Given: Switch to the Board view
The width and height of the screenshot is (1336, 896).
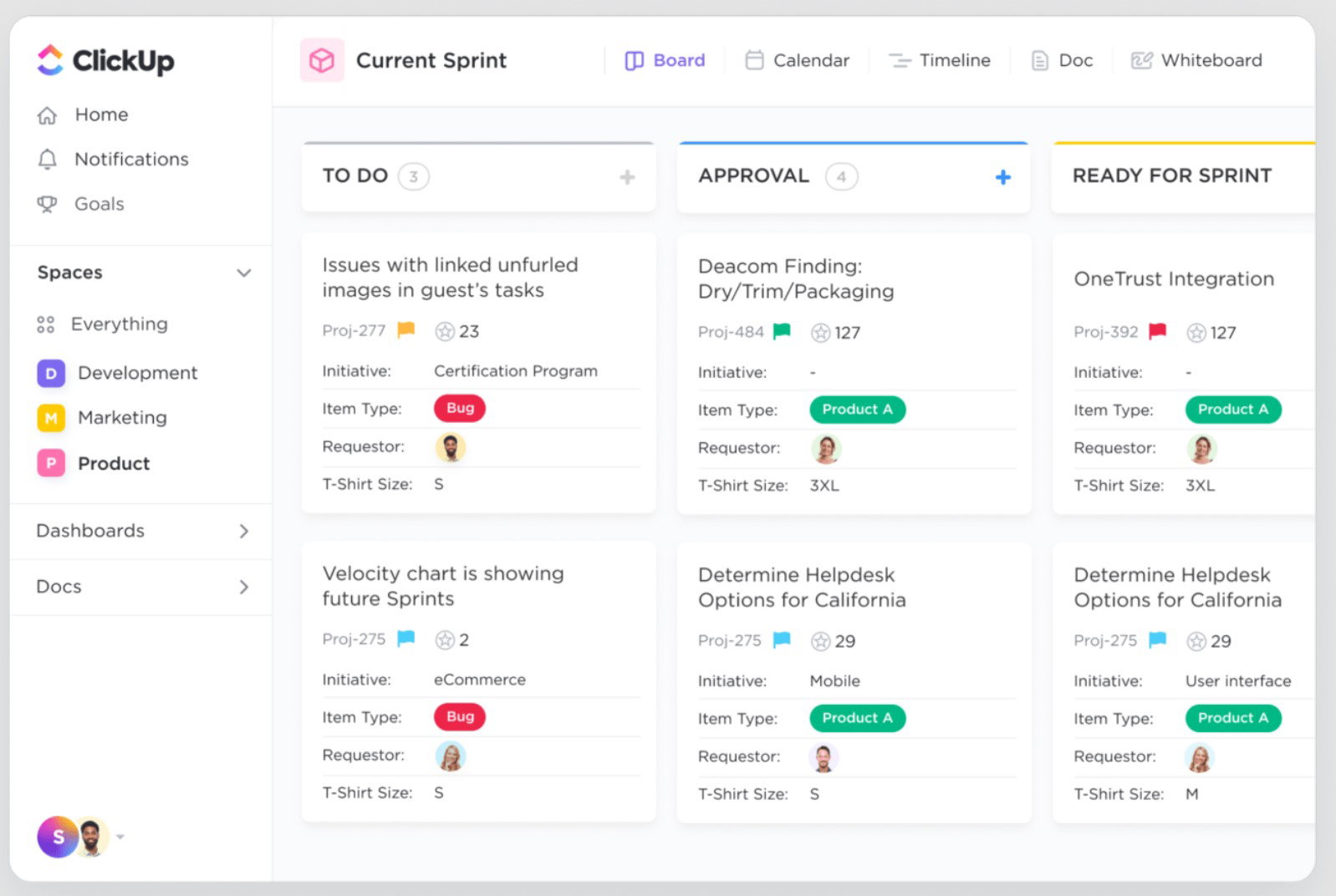Looking at the screenshot, I should pyautogui.click(x=665, y=60).
